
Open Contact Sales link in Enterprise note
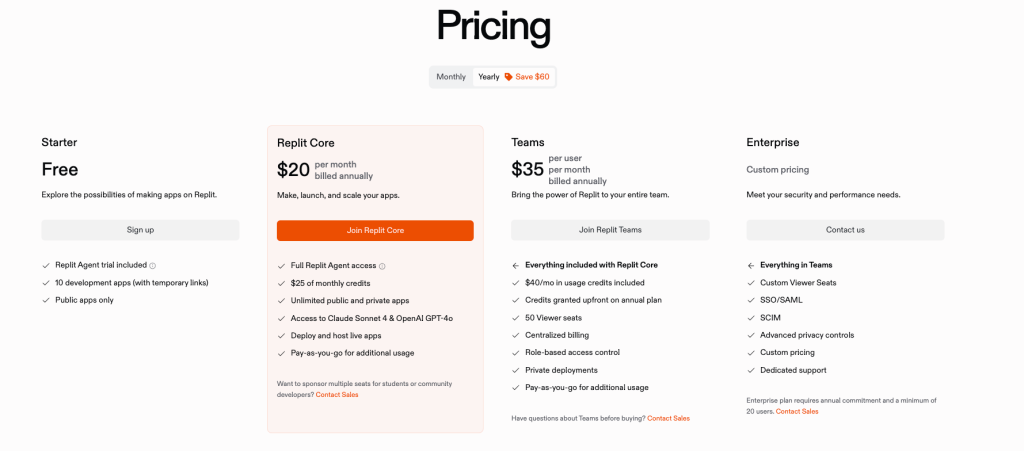click(797, 412)
